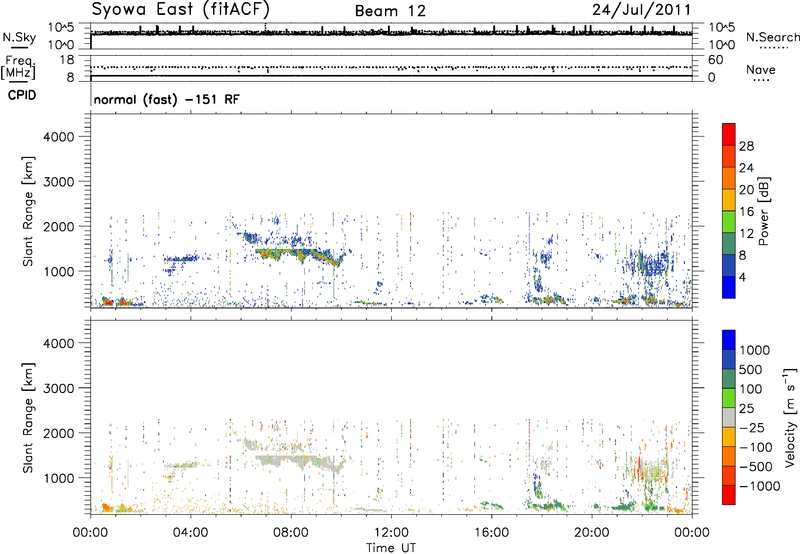Click '3000' on the velocity panel axis
This screenshot has width=800, height=554.
point(59,388)
